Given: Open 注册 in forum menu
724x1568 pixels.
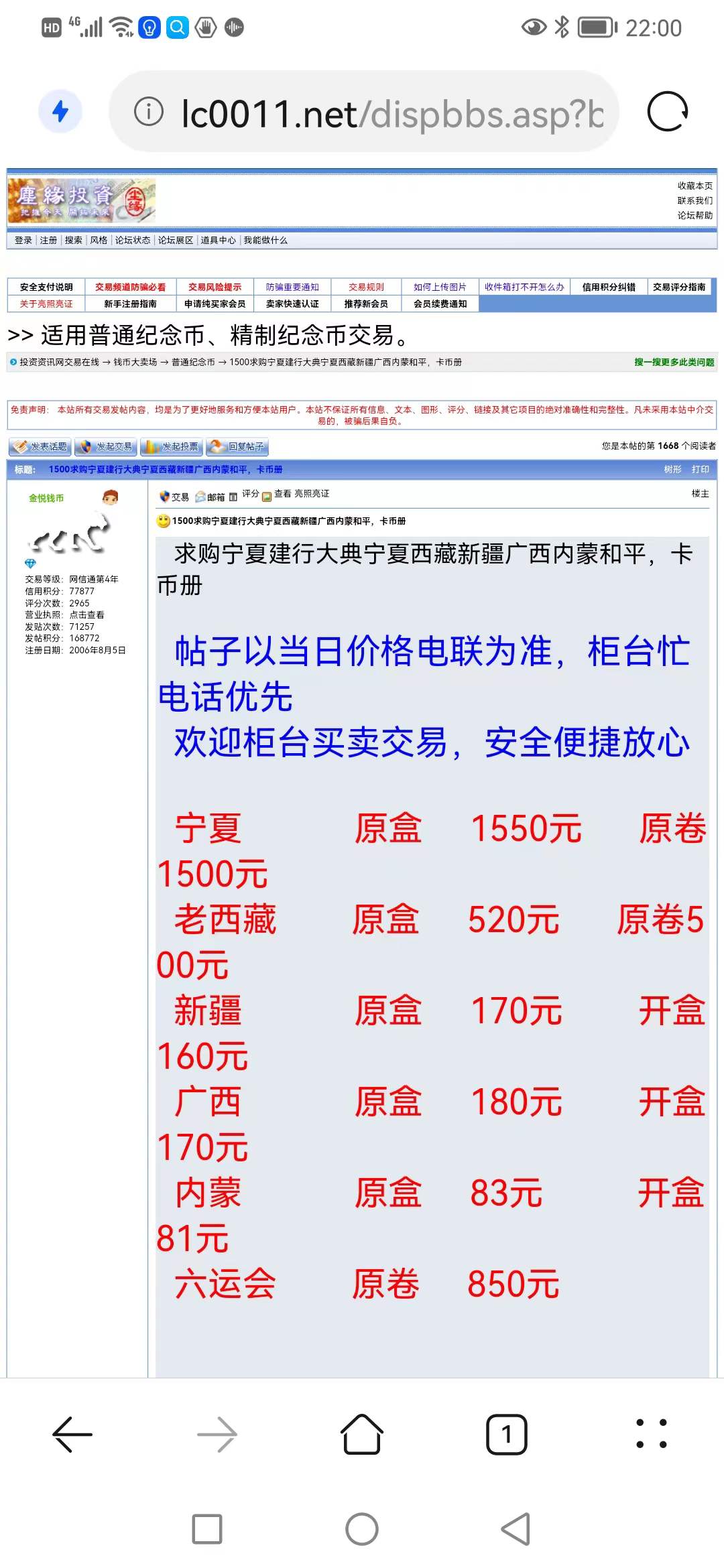Looking at the screenshot, I should [x=48, y=240].
